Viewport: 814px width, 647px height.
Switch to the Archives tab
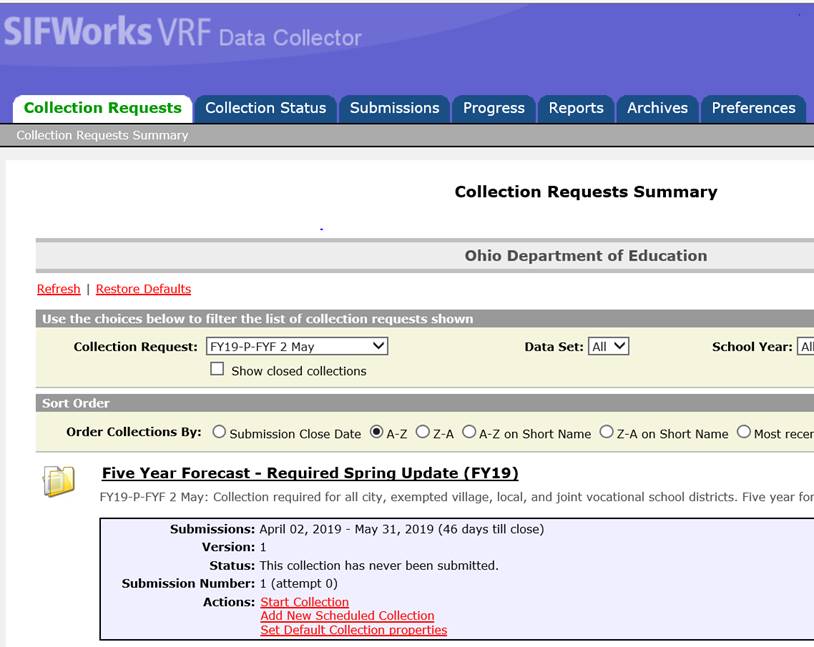tap(657, 108)
